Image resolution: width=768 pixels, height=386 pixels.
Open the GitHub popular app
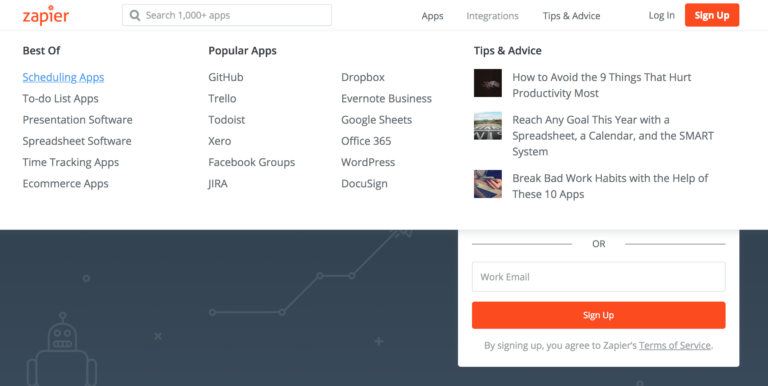(226, 77)
